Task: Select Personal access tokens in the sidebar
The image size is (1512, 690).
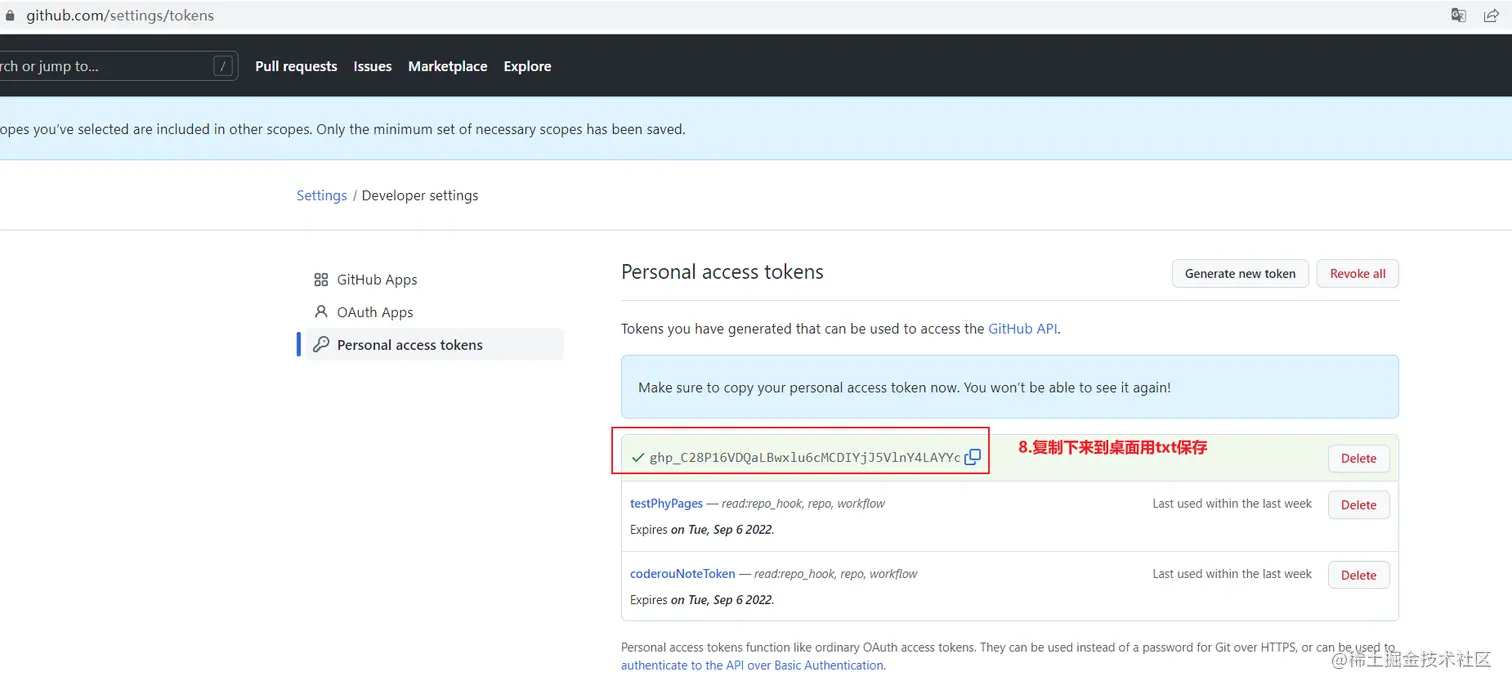Action: tap(434, 344)
